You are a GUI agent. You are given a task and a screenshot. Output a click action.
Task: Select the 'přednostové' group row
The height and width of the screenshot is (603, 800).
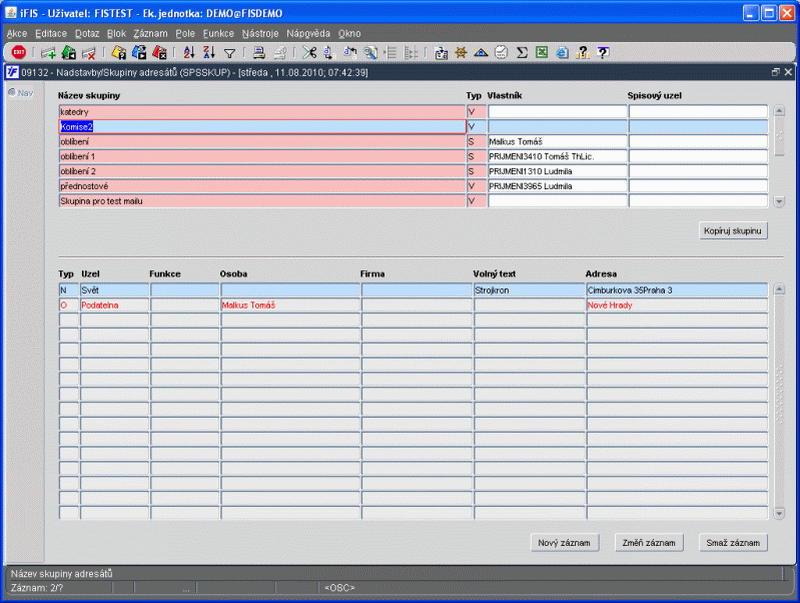[x=262, y=186]
